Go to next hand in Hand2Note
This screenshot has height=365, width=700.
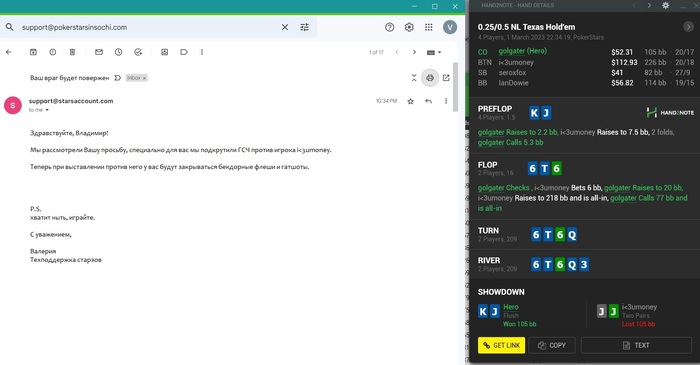point(649,5)
